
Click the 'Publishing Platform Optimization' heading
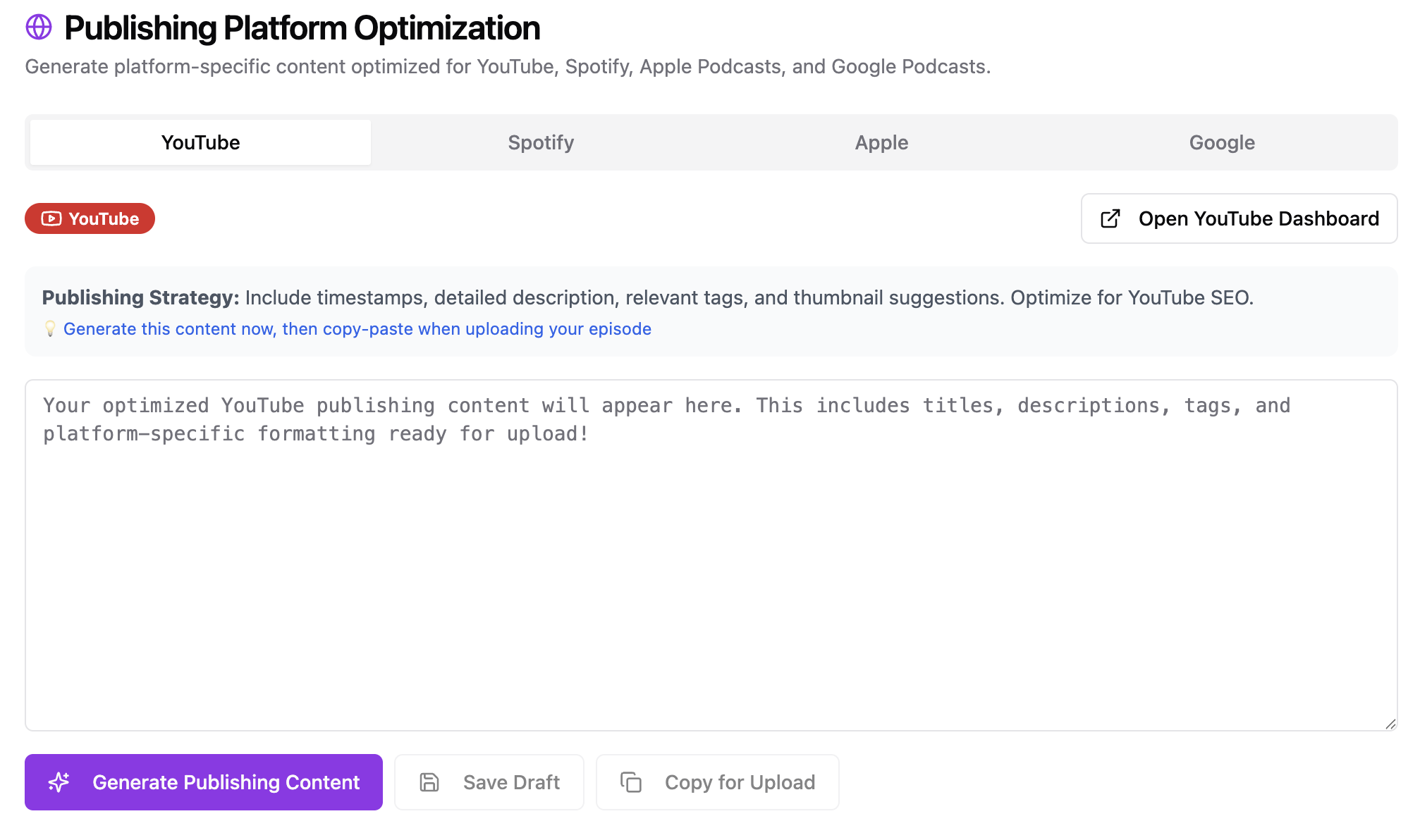[x=302, y=28]
